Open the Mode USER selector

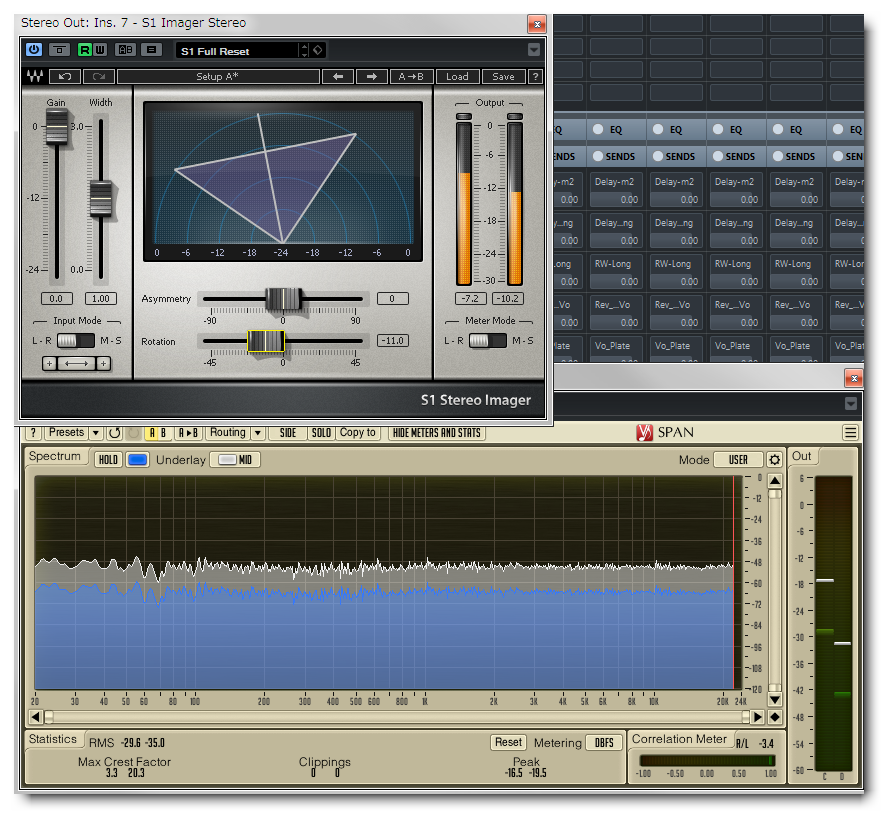tap(738, 460)
